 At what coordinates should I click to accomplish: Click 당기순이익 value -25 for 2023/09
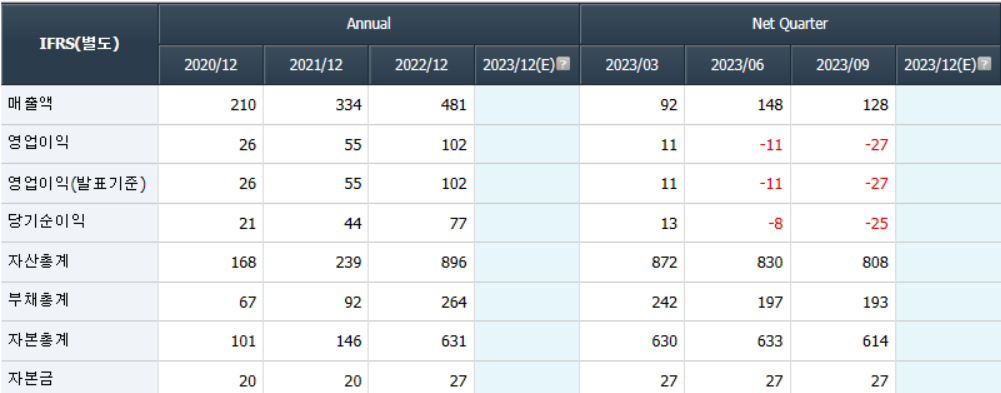click(877, 223)
